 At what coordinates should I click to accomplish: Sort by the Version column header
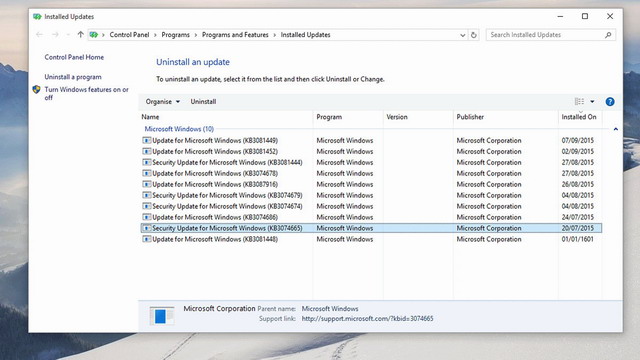pyautogui.click(x=418, y=117)
